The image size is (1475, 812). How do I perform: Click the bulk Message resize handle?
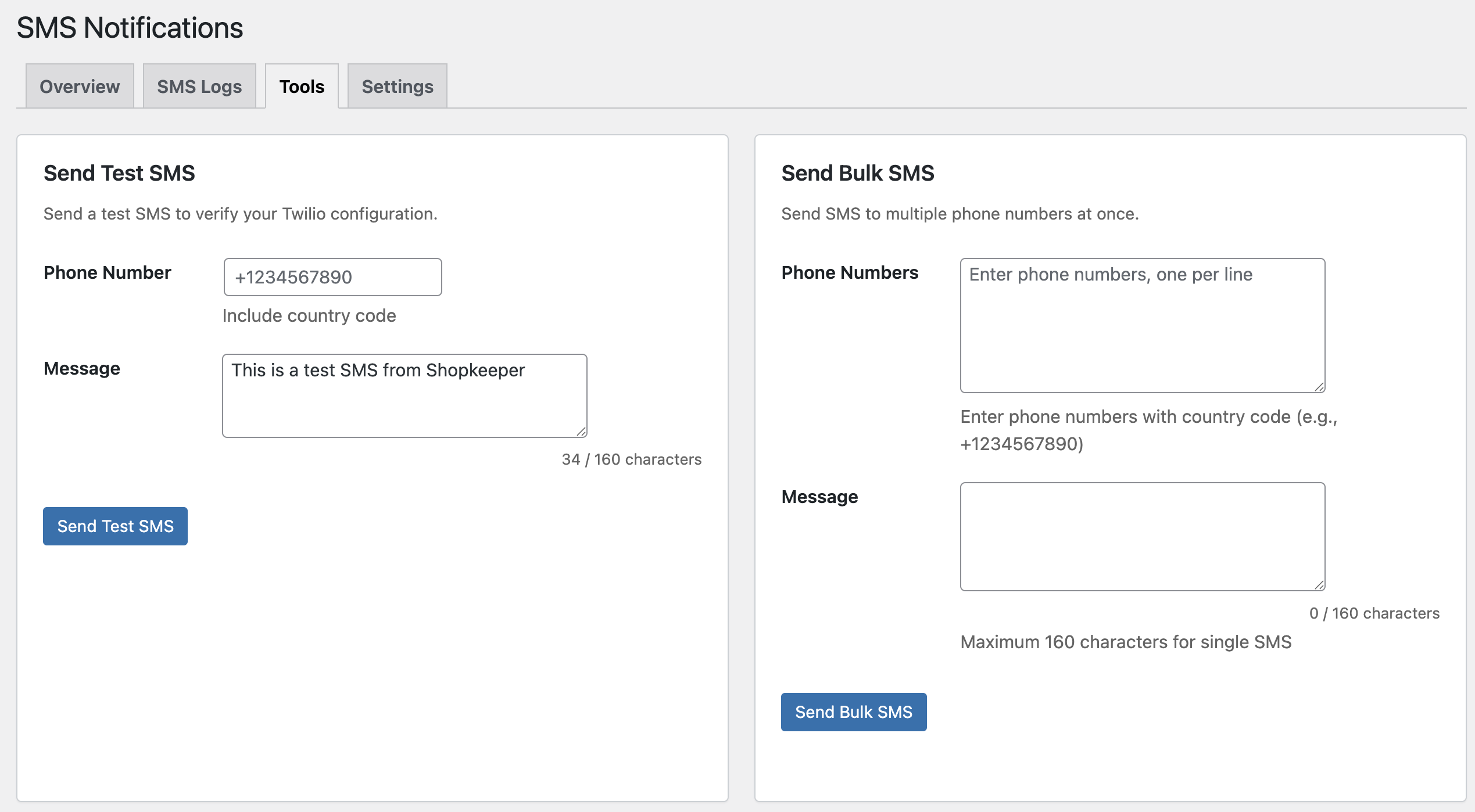pyautogui.click(x=1319, y=585)
